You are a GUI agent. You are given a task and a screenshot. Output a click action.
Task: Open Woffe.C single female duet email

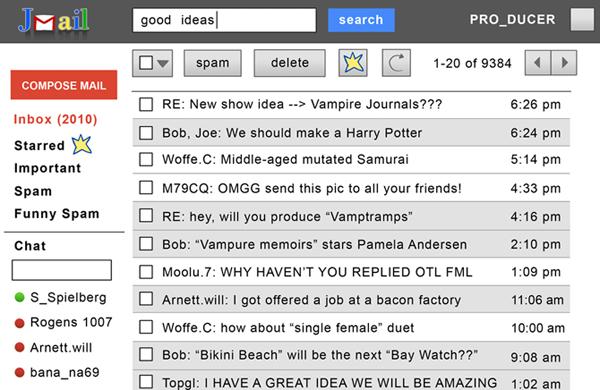tap(351, 328)
